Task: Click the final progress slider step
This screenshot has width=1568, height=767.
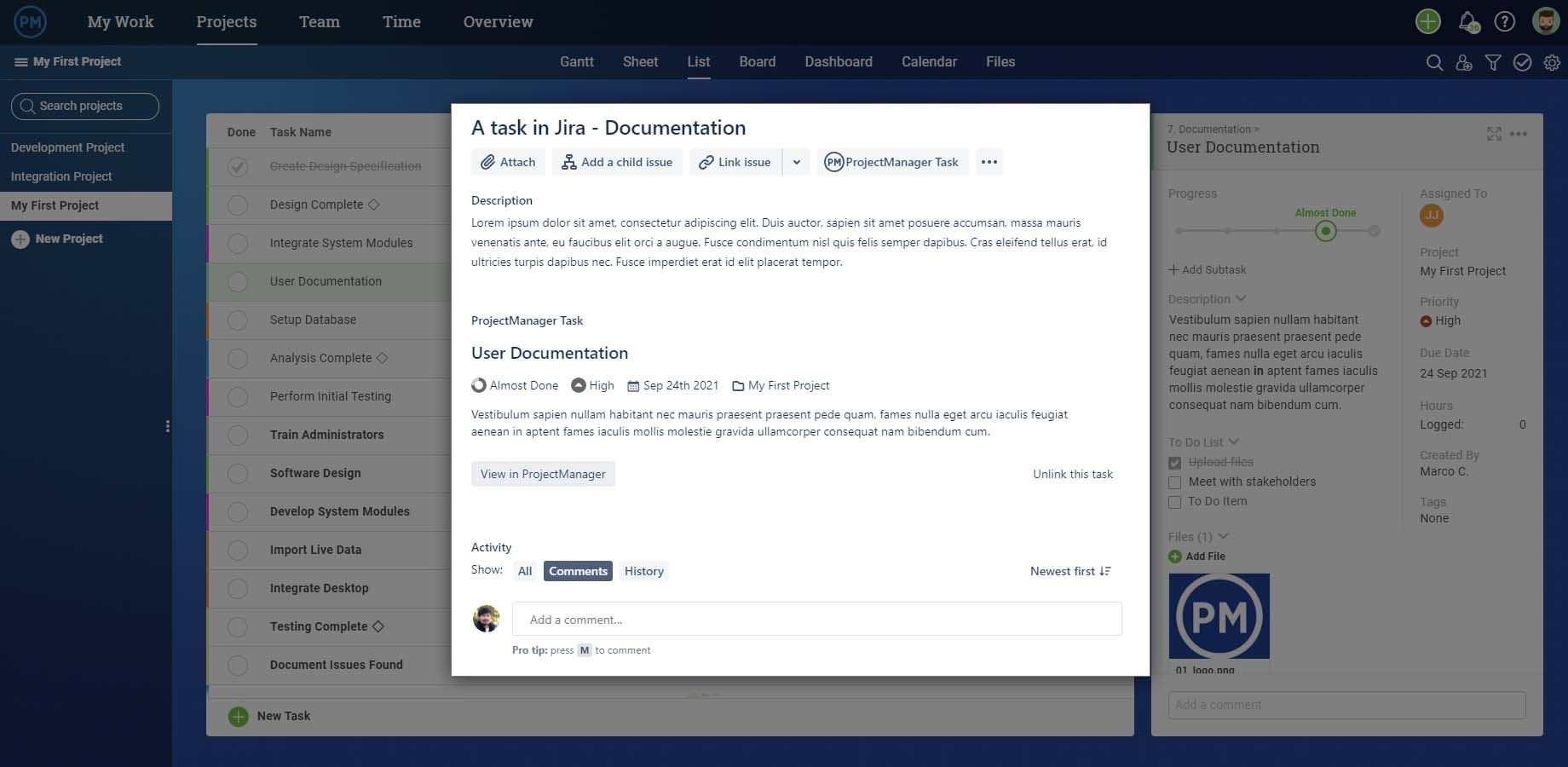Action: pyautogui.click(x=1374, y=231)
